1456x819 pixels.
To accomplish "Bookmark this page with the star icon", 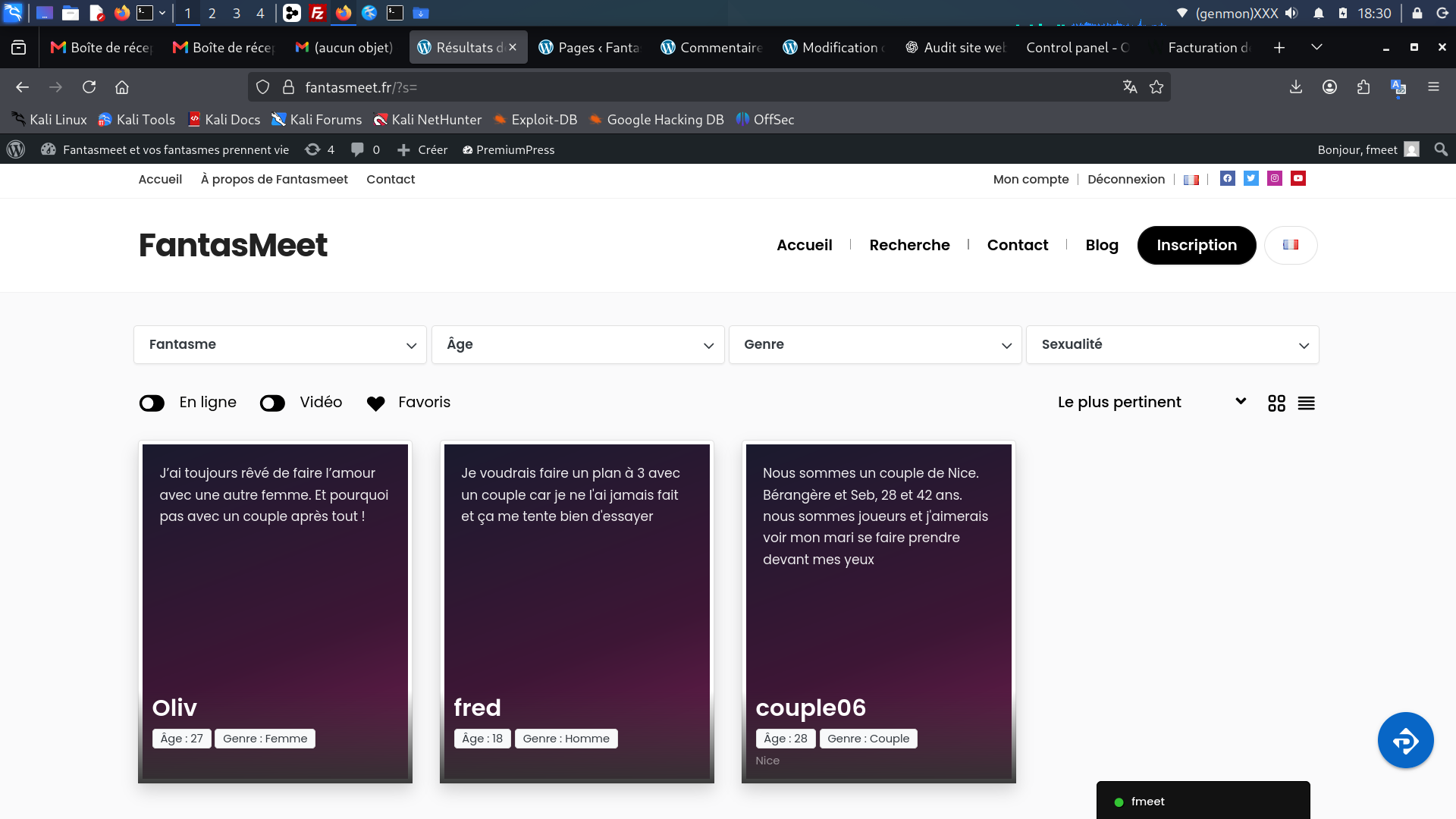I will (x=1156, y=87).
